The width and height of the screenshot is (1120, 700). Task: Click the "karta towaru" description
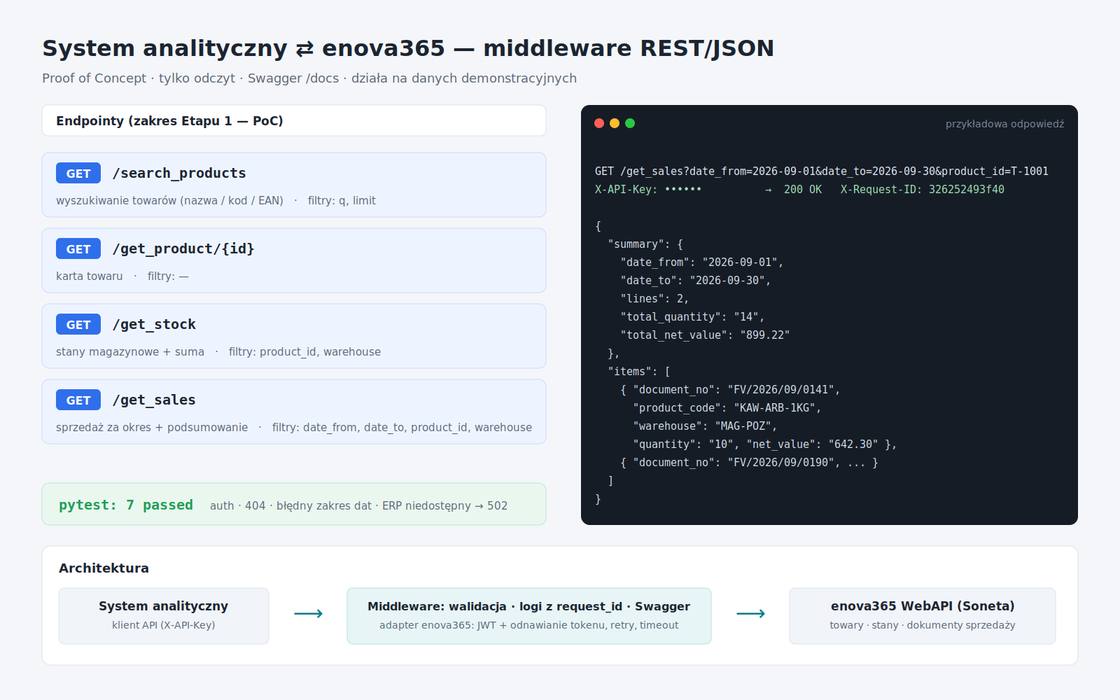click(89, 276)
